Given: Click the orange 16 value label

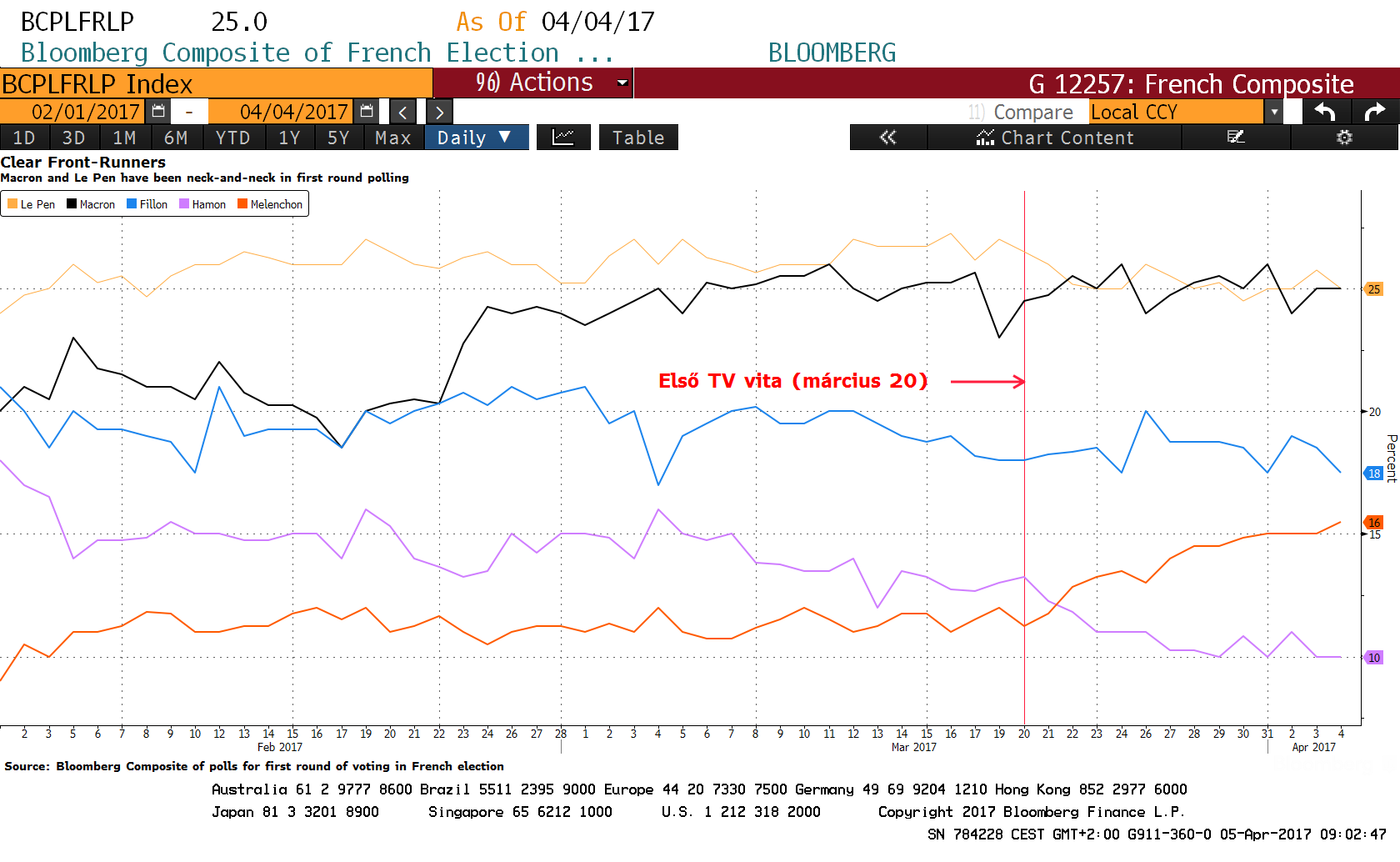Looking at the screenshot, I should coord(1373,523).
